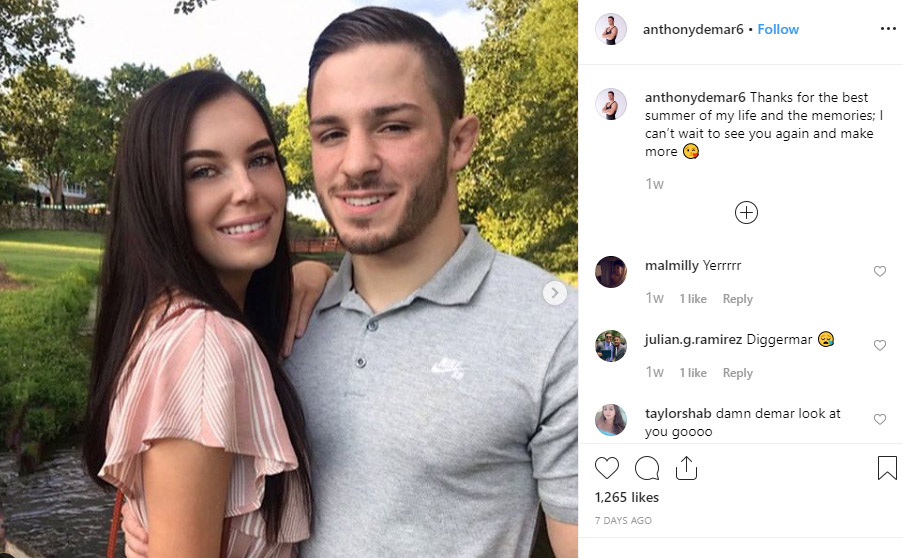903x558 pixels.
Task: Reply to malmilly's comment
Action: coord(738,299)
